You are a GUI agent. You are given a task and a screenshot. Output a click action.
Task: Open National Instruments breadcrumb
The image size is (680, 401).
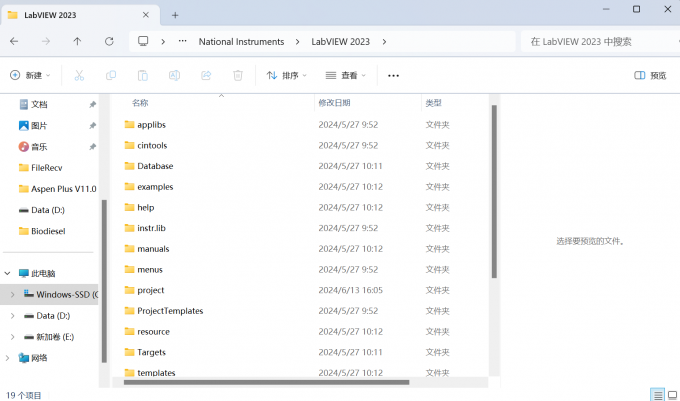pyautogui.click(x=242, y=42)
